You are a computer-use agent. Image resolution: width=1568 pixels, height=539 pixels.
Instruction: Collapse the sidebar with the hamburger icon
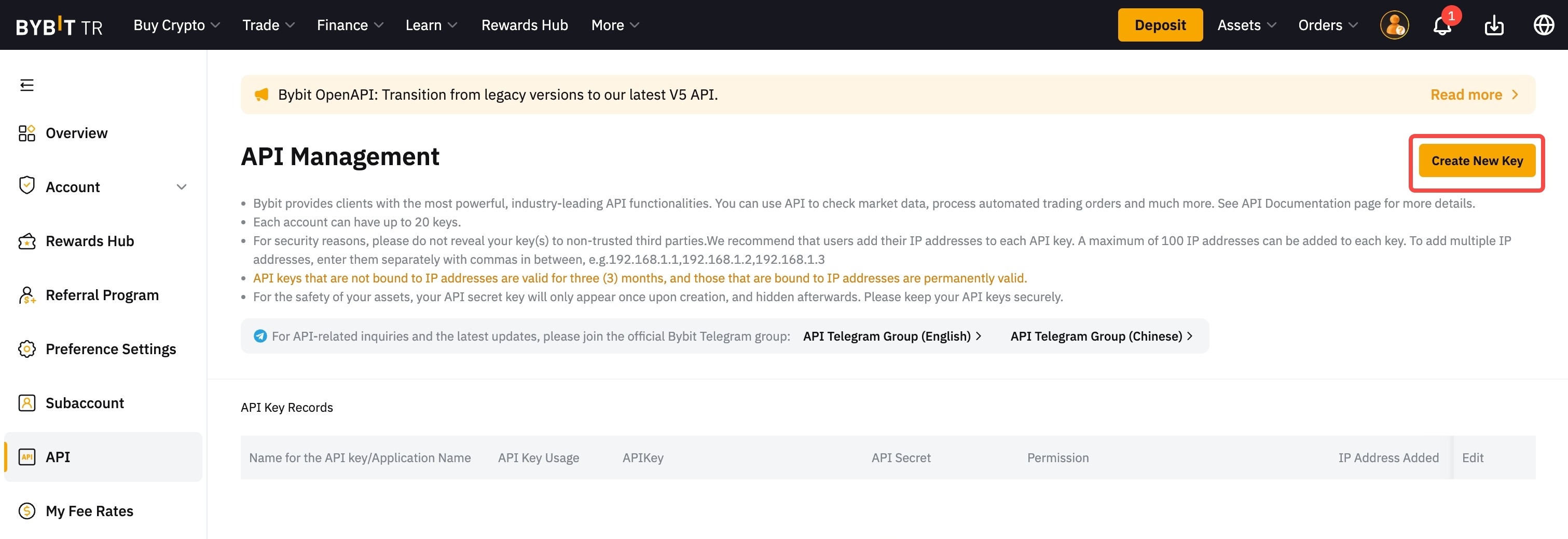pos(27,85)
